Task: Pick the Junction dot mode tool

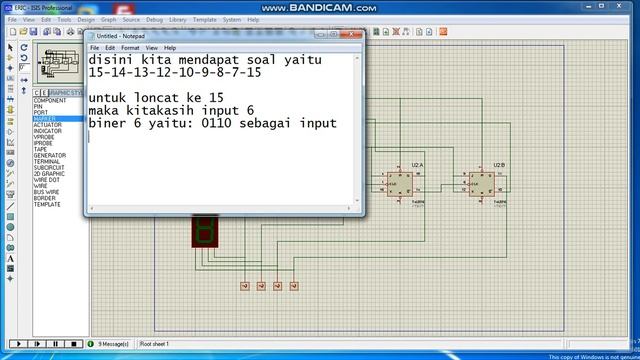Action: click(x=10, y=68)
